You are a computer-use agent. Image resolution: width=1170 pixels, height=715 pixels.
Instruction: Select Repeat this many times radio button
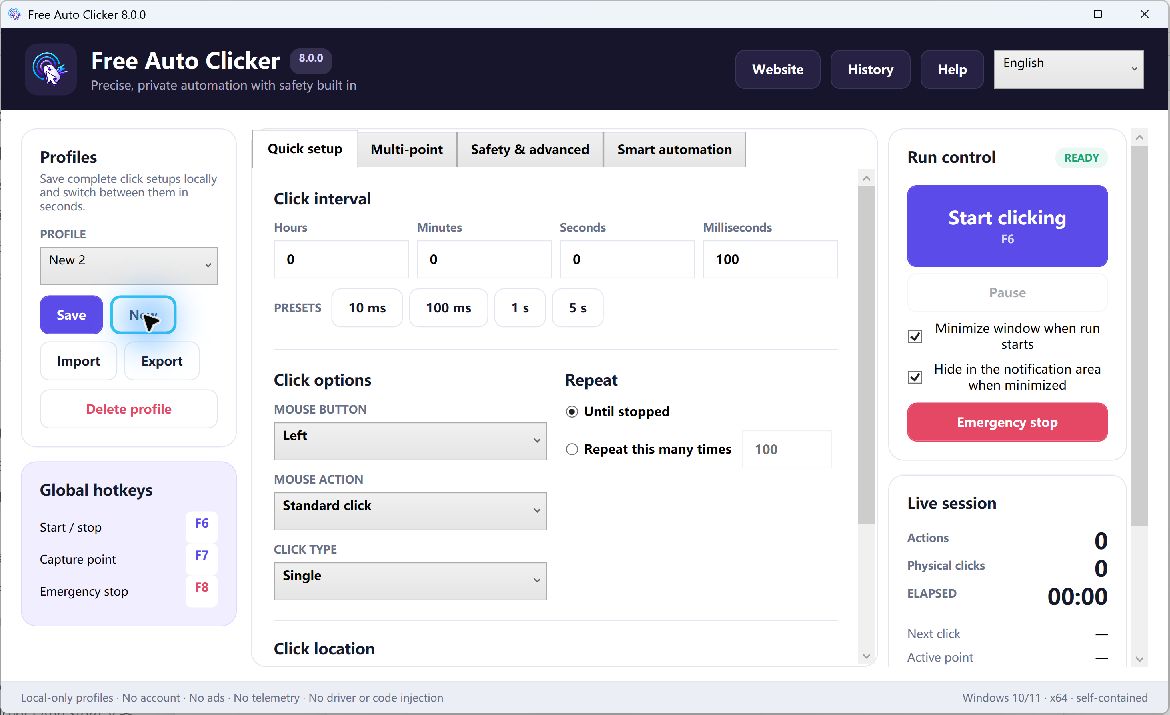click(572, 449)
